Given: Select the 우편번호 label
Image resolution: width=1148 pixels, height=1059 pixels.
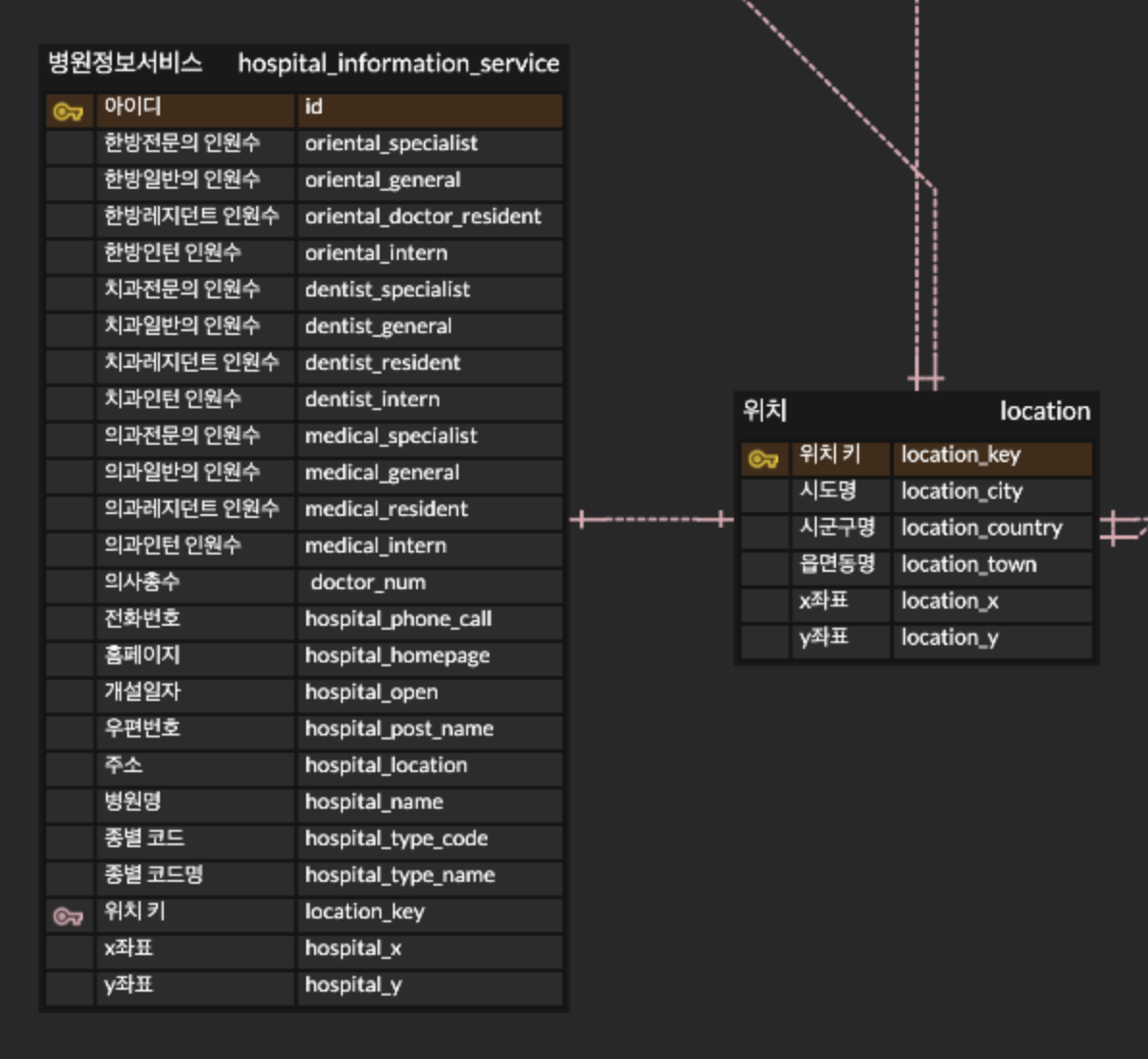Looking at the screenshot, I should pyautogui.click(x=142, y=728).
